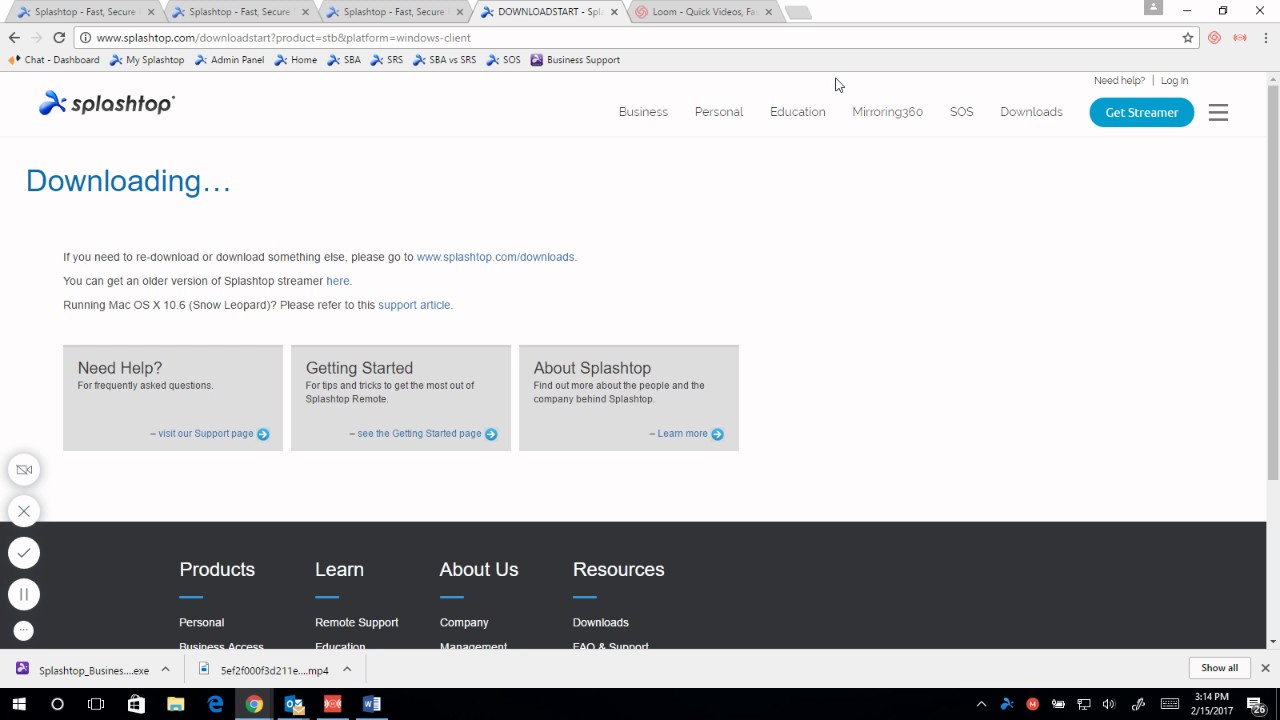Close the downloads bar

pyautogui.click(x=1265, y=668)
